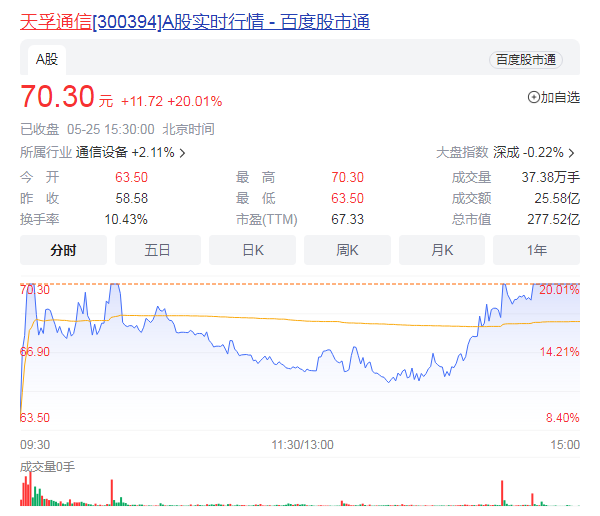
Task: Show the 日K candlestick chart
Action: point(252,250)
